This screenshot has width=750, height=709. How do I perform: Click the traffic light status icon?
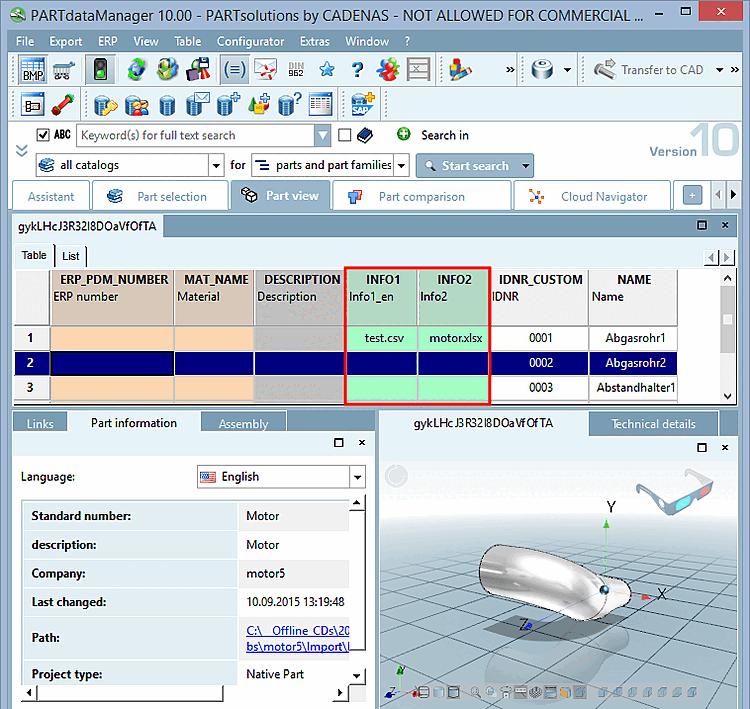tap(100, 70)
